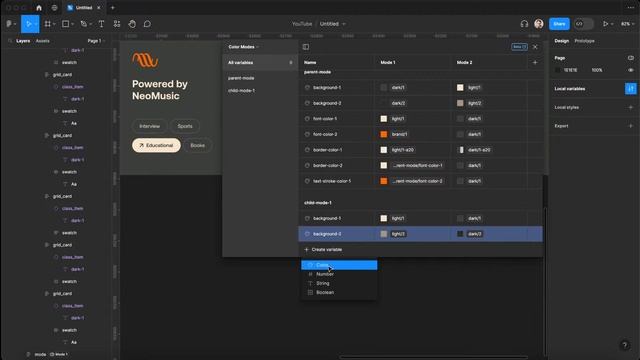Open the Untitled file name dropdown
The width and height of the screenshot is (640, 360).
(332, 24)
